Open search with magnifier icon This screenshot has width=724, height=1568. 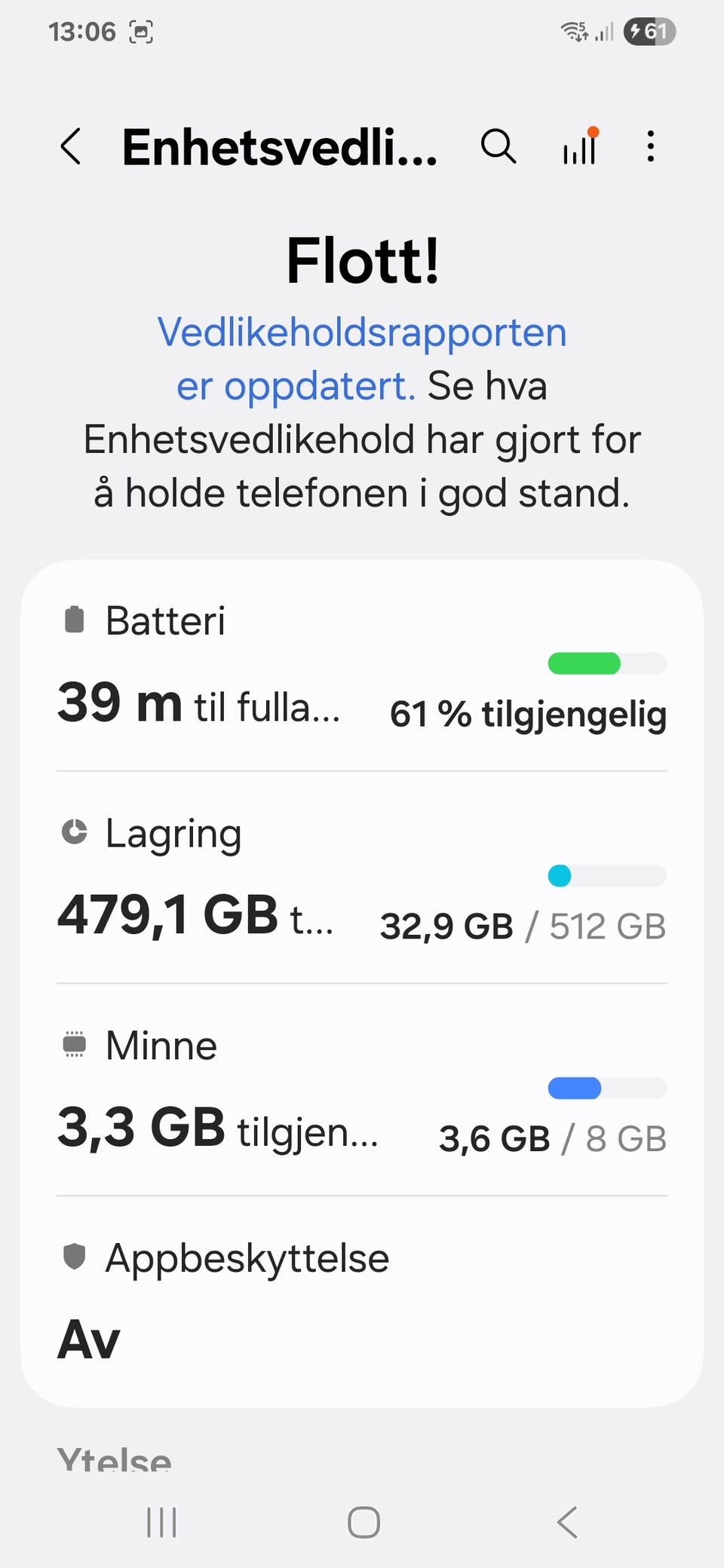[x=499, y=146]
